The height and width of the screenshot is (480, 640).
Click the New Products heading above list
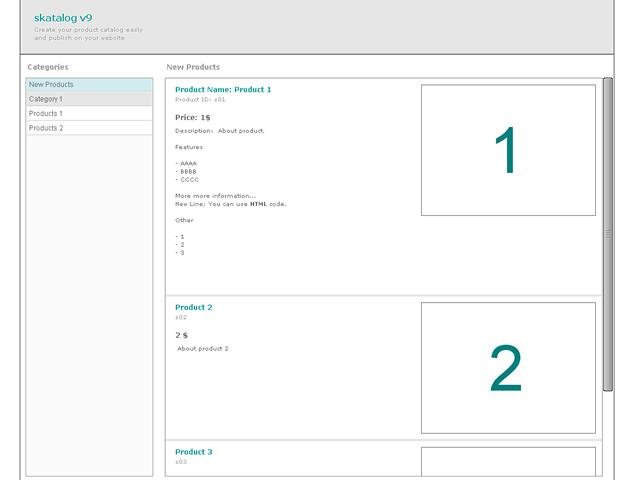pos(193,67)
